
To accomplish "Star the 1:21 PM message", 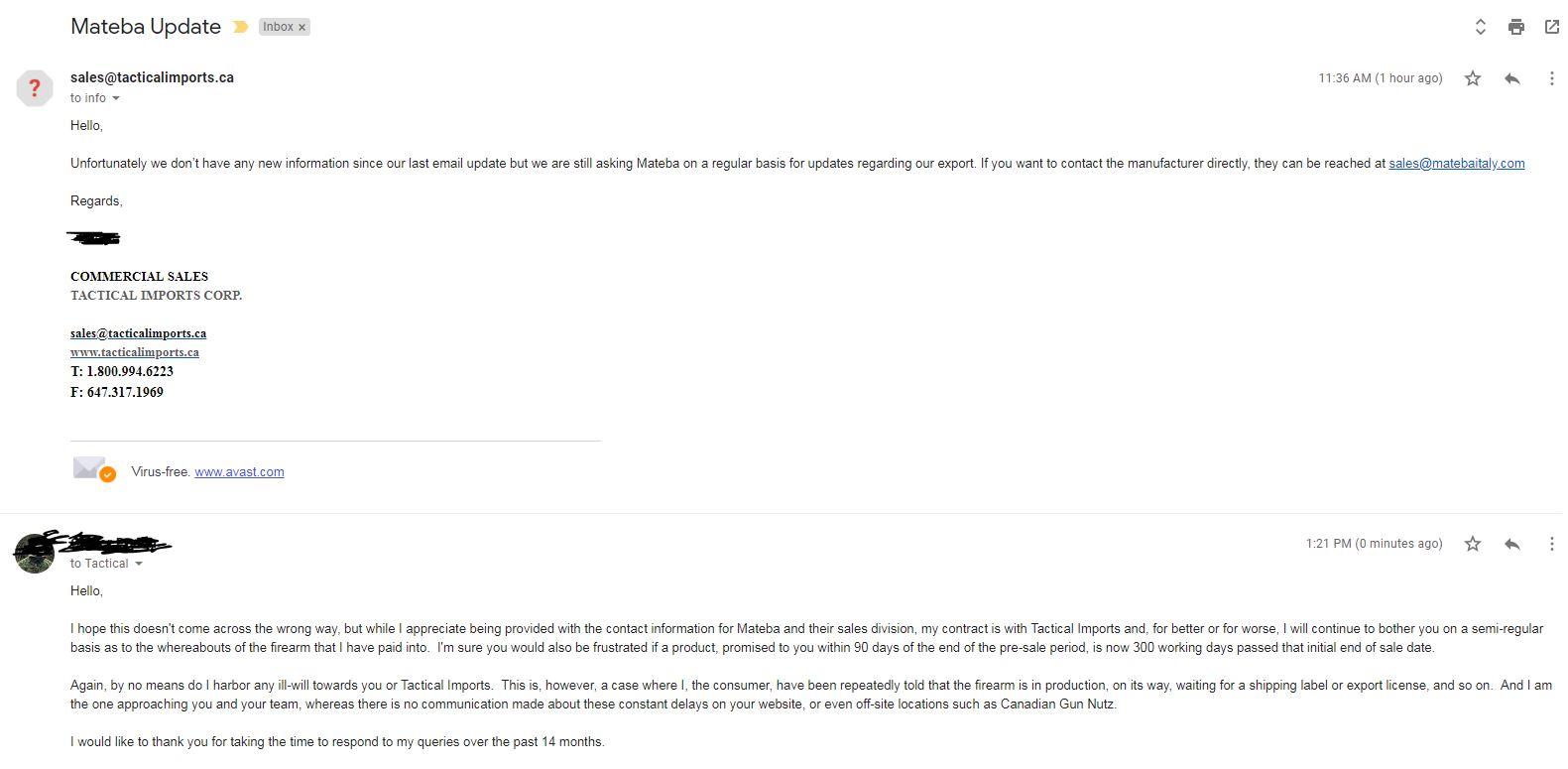I will 1473,544.
